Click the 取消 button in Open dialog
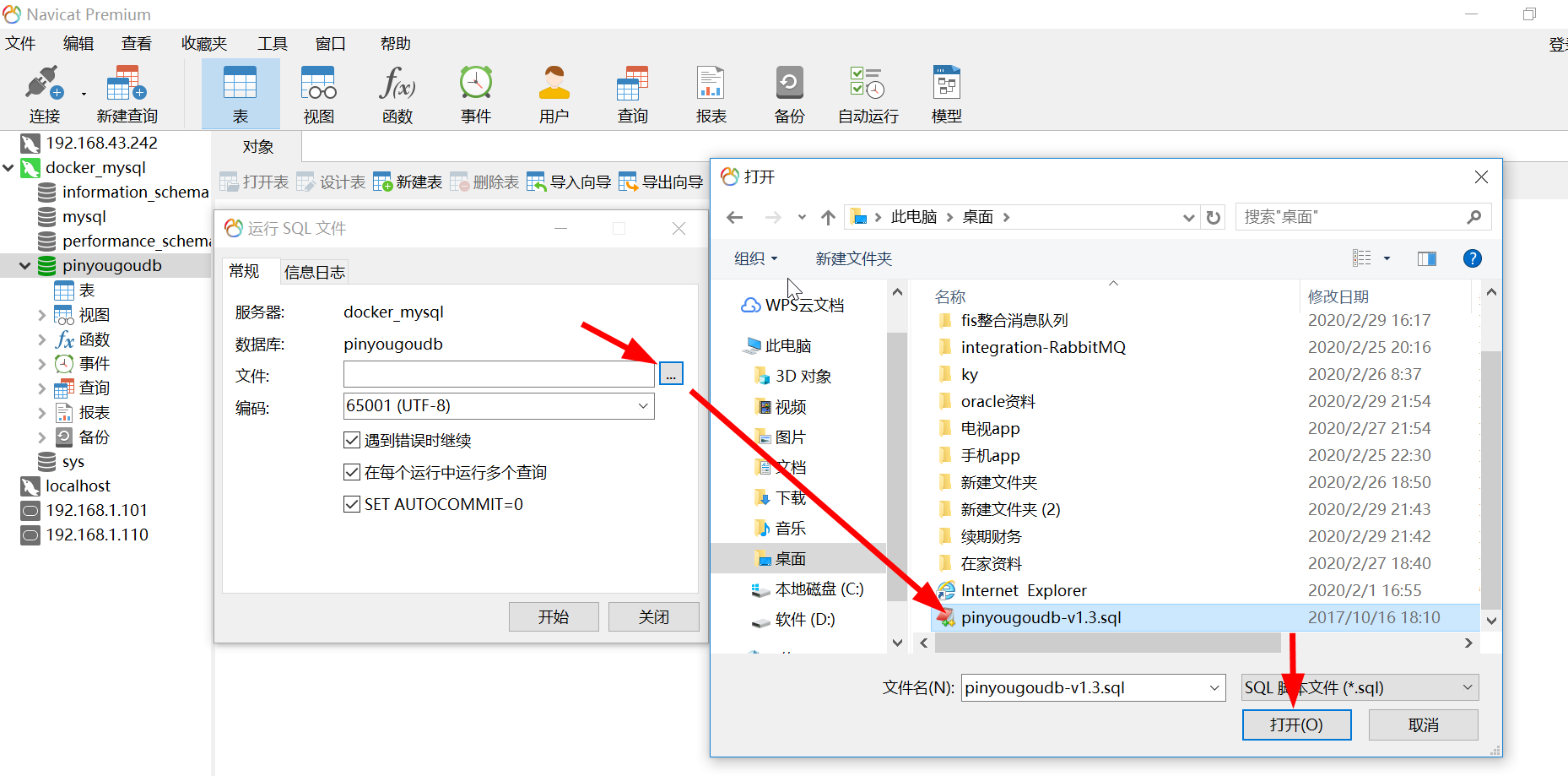 [1424, 725]
